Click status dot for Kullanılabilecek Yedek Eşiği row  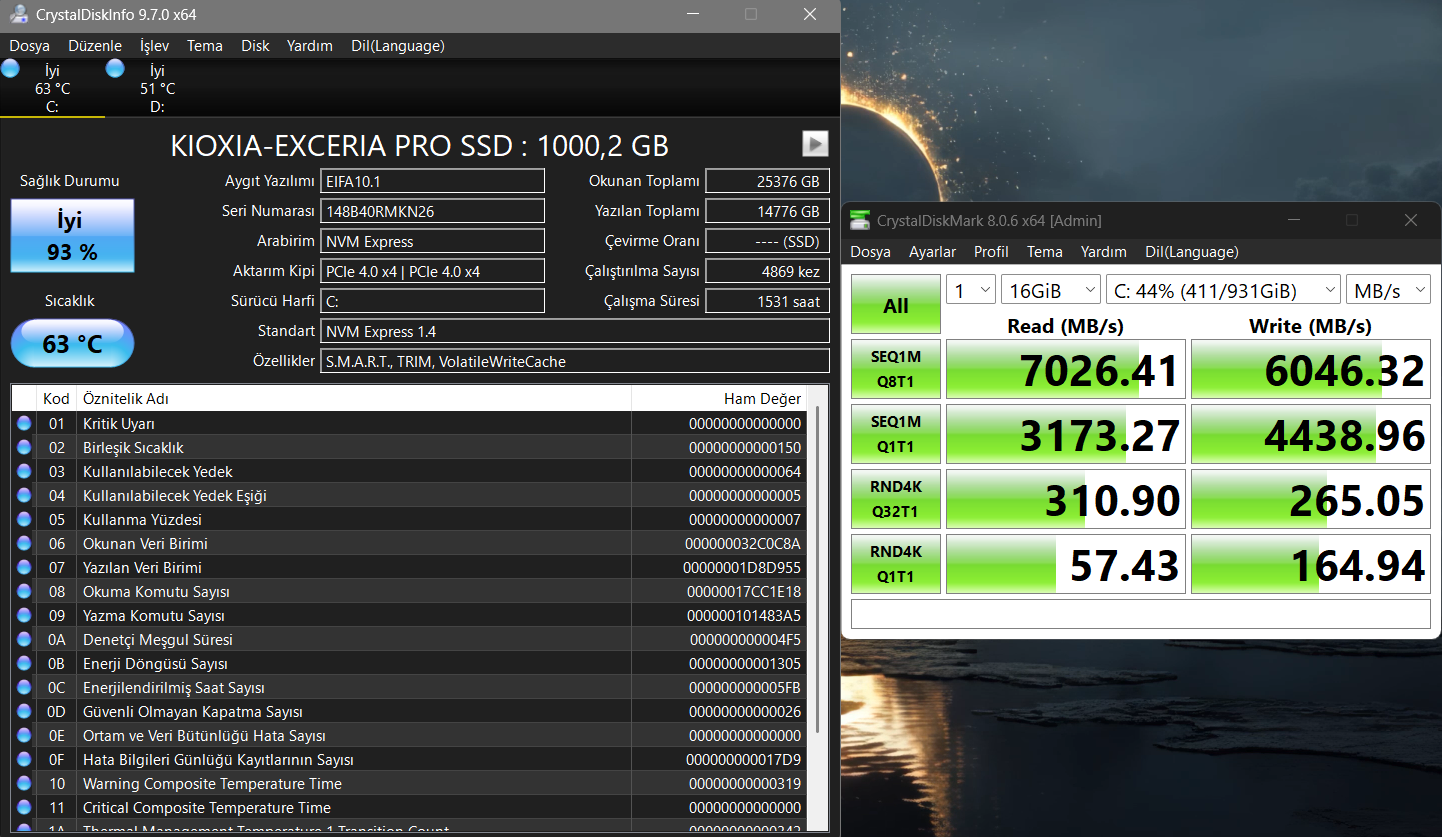(24, 496)
